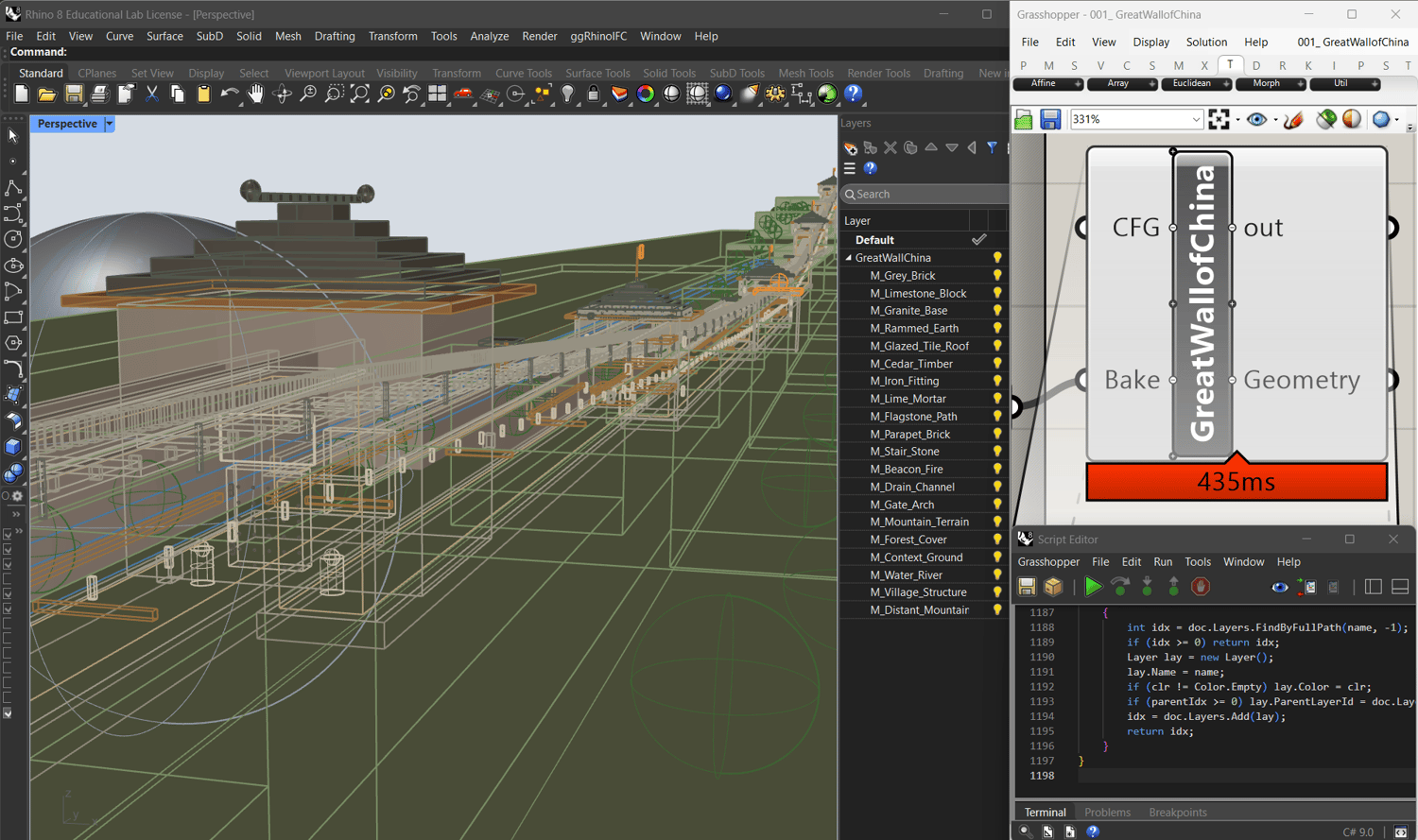Click the Pan hand tool in the Standard toolbar
Screen dimensions: 1418x840
(x=255, y=94)
